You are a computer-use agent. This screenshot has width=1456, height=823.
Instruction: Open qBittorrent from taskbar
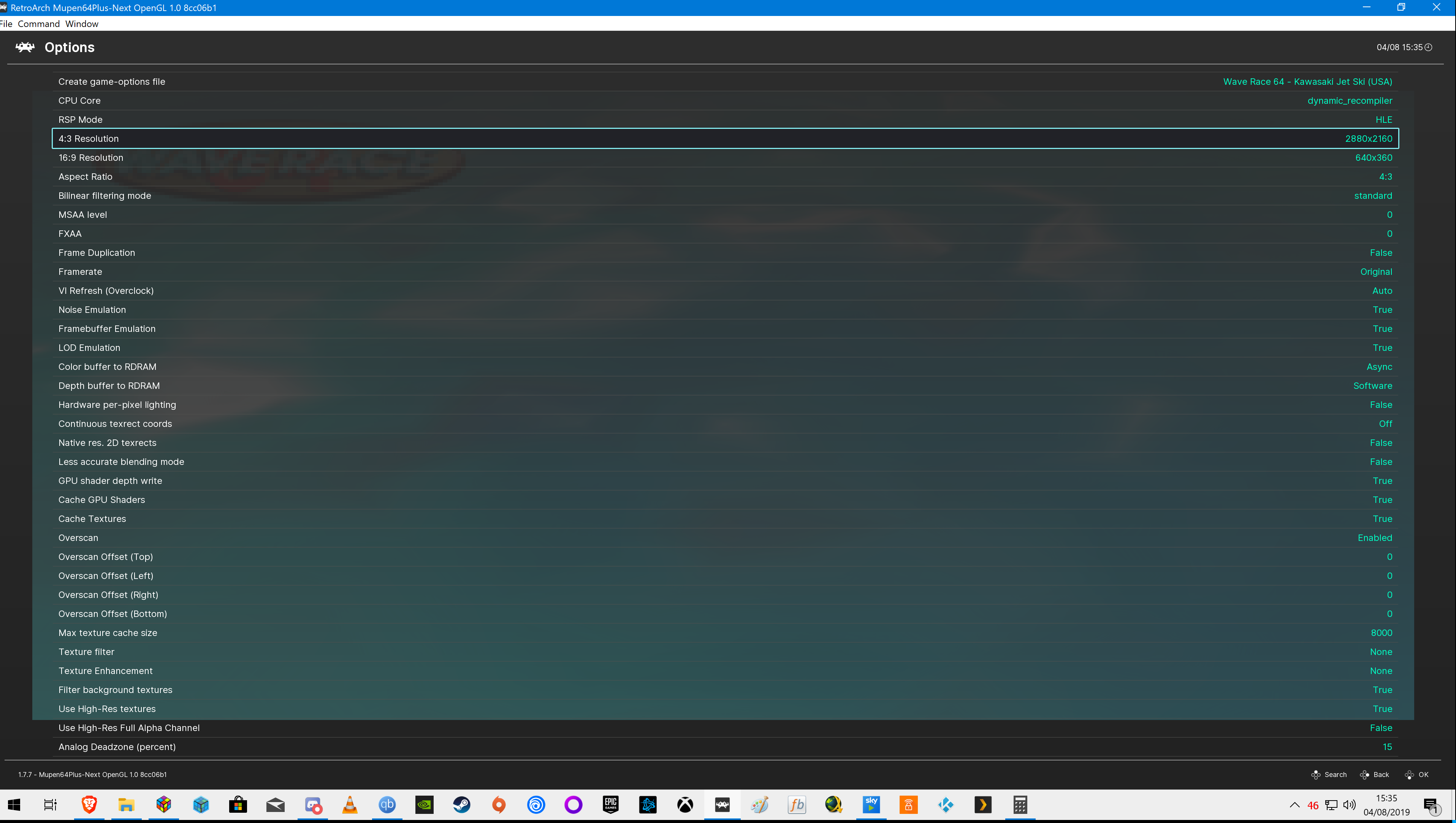pos(387,805)
